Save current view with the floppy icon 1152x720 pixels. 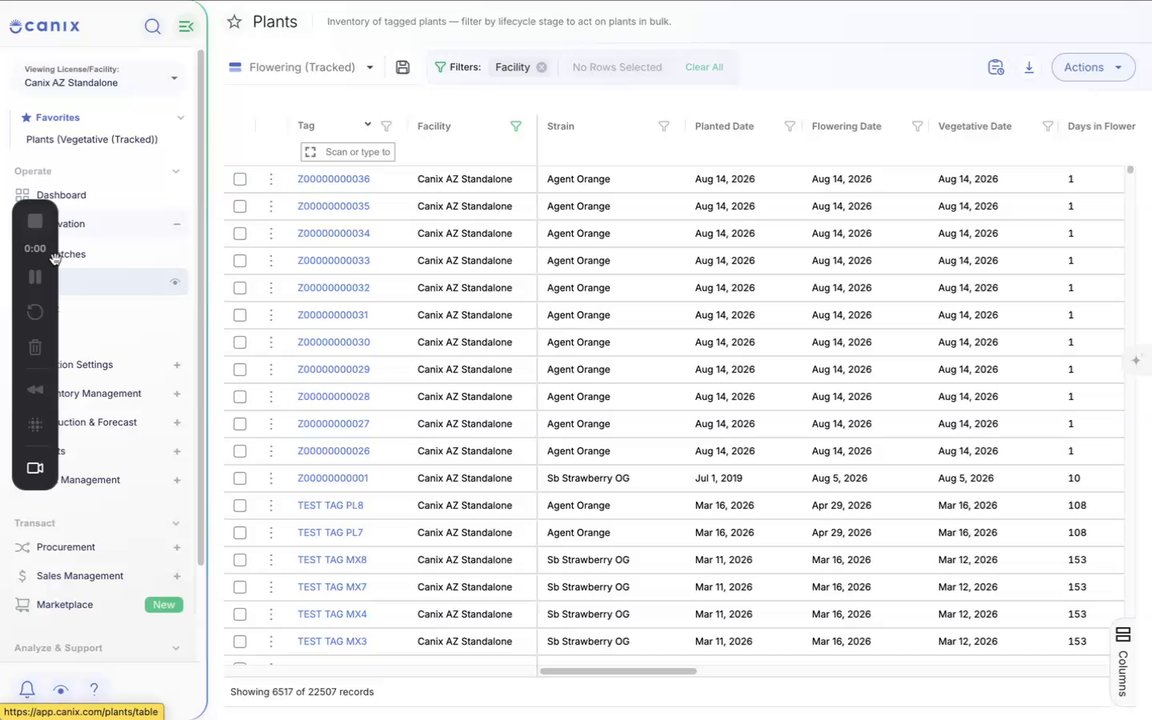(403, 68)
